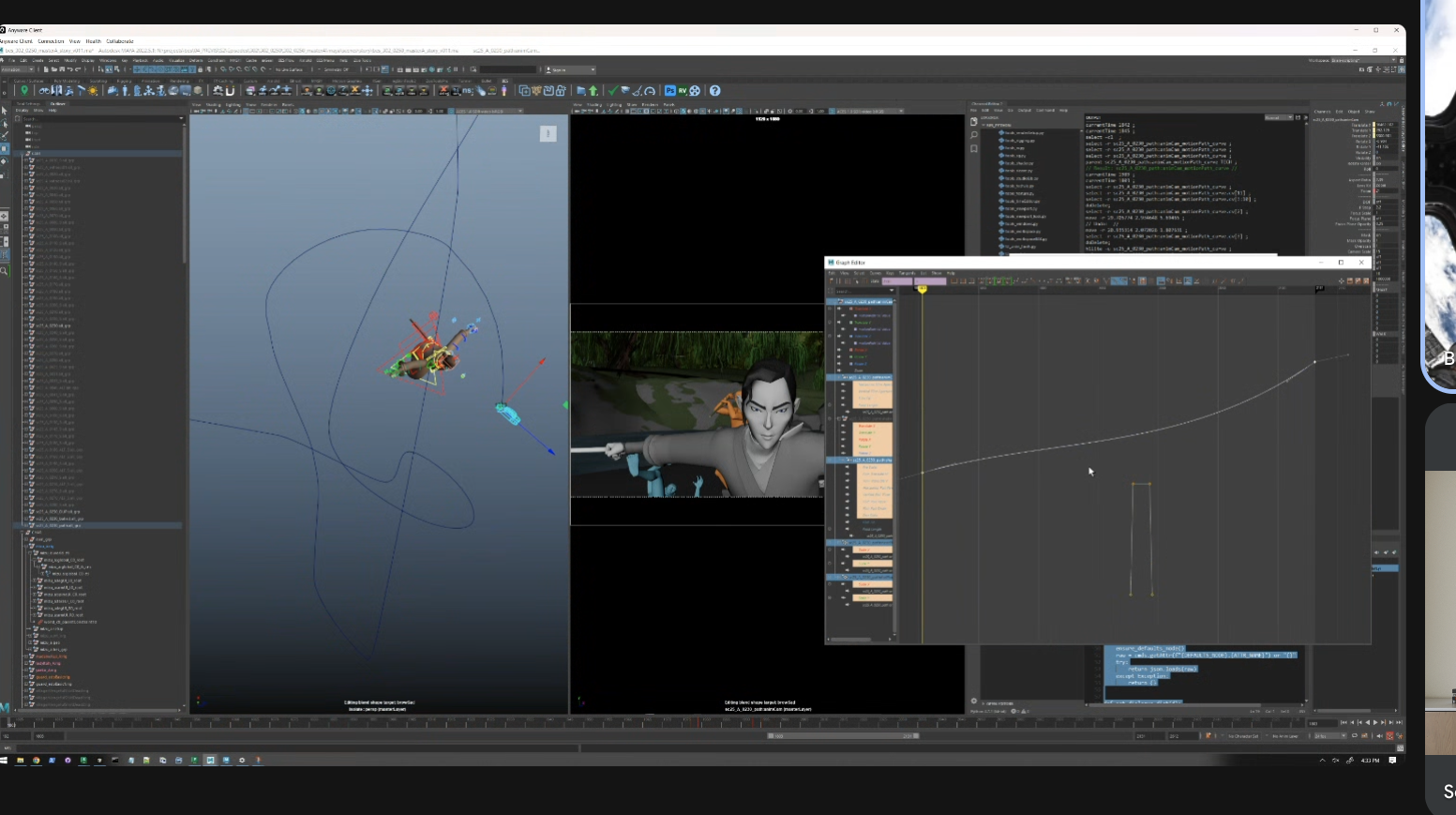Viewport: 1456px width, 815px height.
Task: Click the playback range slider bar
Action: coord(842,736)
